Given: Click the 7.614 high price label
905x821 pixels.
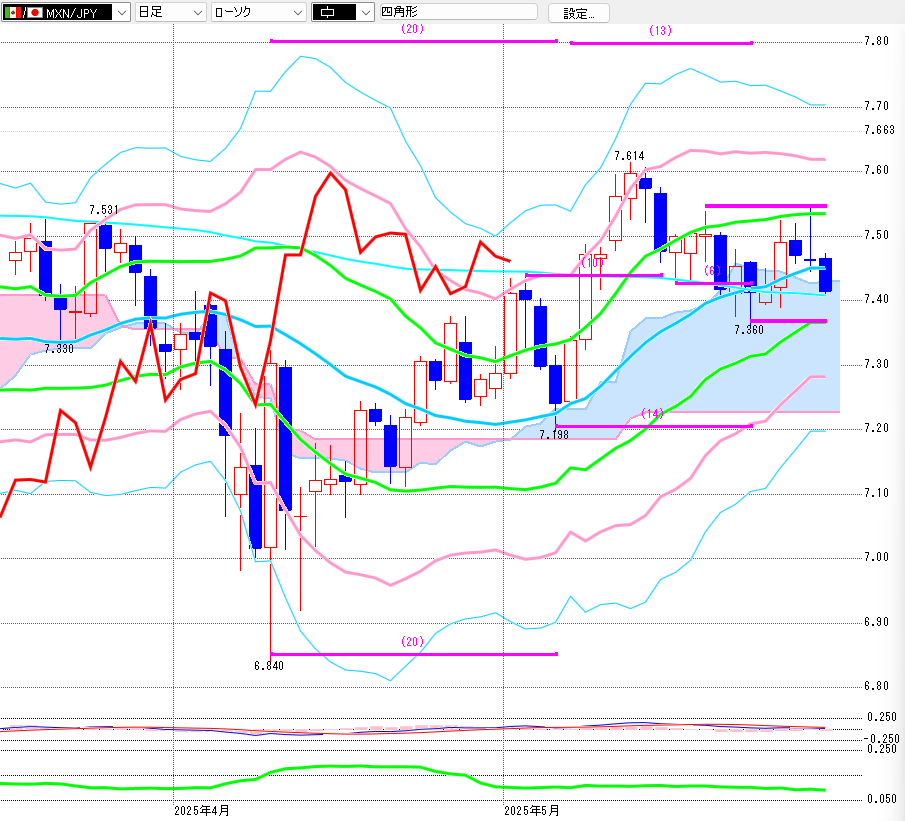Looking at the screenshot, I should tap(629, 156).
